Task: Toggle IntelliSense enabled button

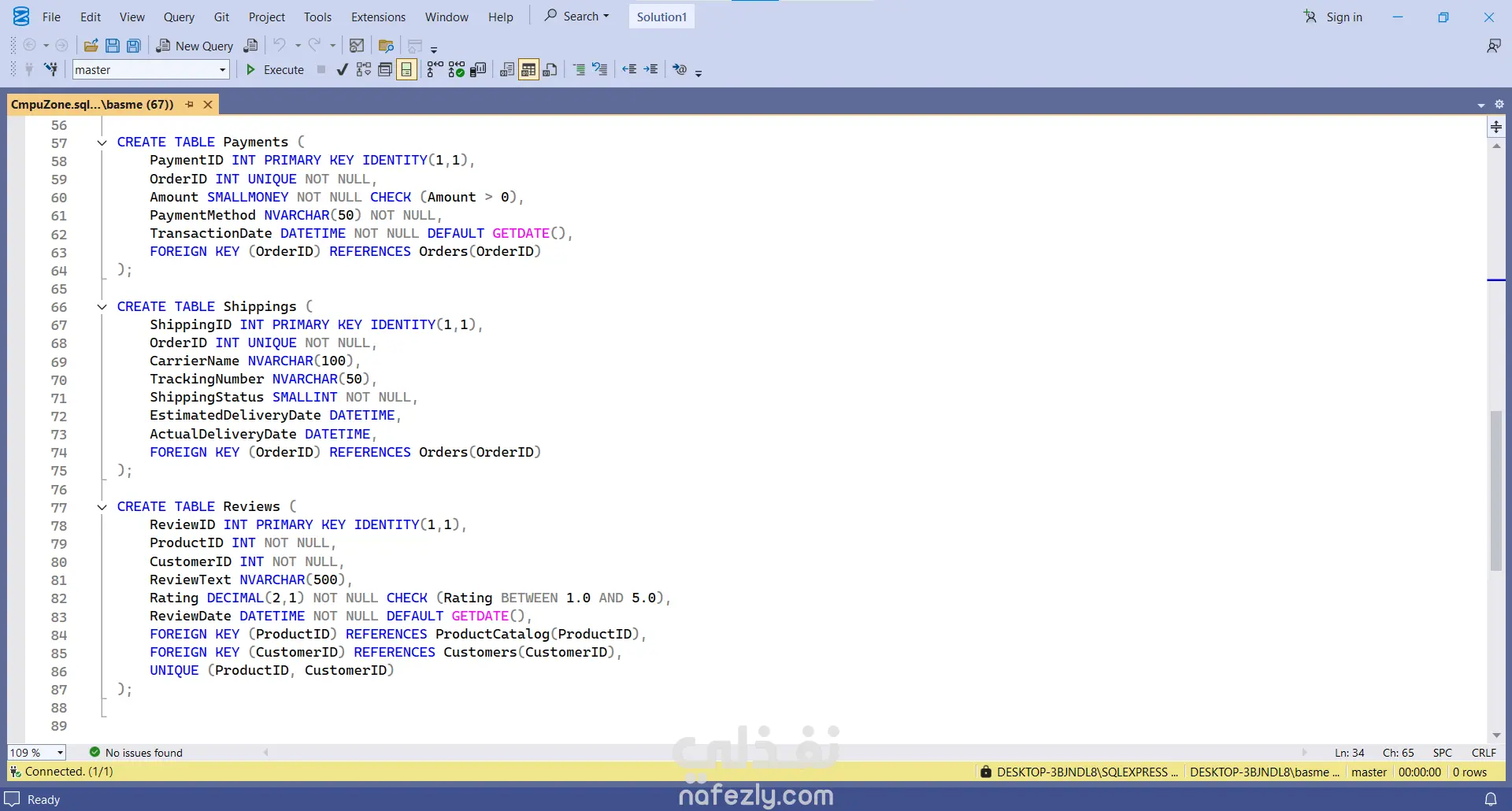Action: point(406,69)
